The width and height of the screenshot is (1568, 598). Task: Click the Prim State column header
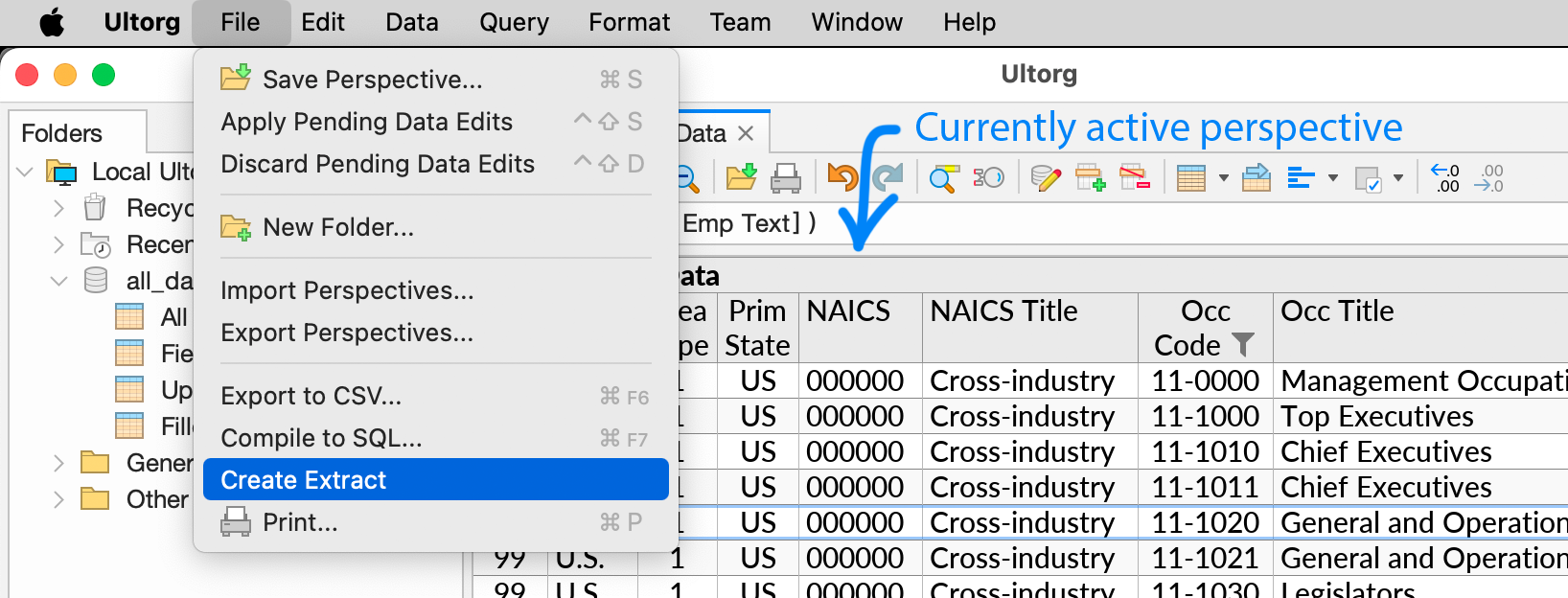pyautogui.click(x=757, y=328)
